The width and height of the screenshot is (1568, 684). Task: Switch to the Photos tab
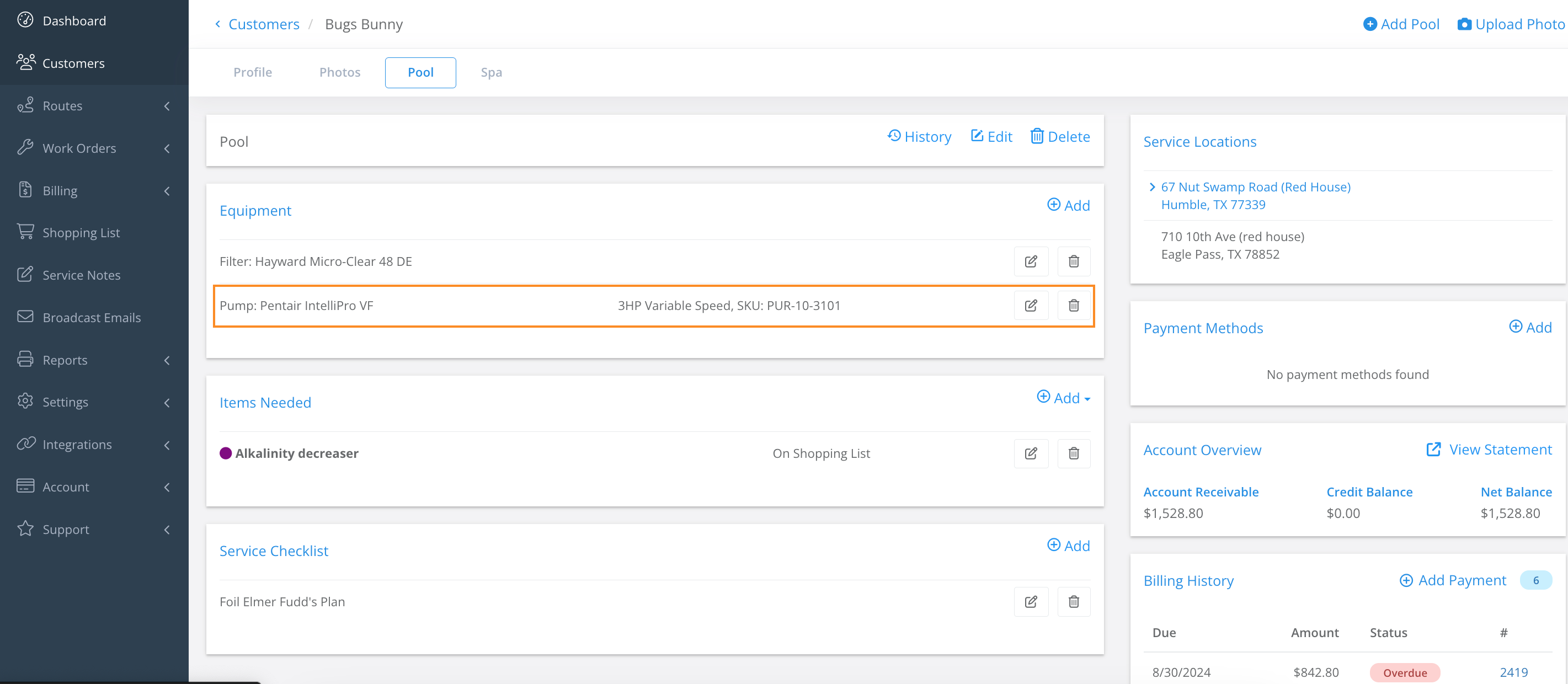[x=340, y=72]
